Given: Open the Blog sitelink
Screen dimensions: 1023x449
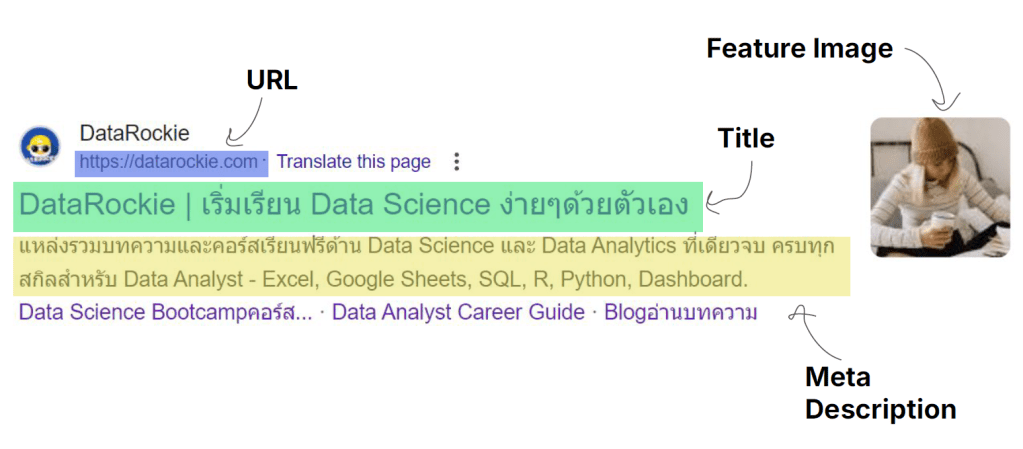Looking at the screenshot, I should point(680,312).
